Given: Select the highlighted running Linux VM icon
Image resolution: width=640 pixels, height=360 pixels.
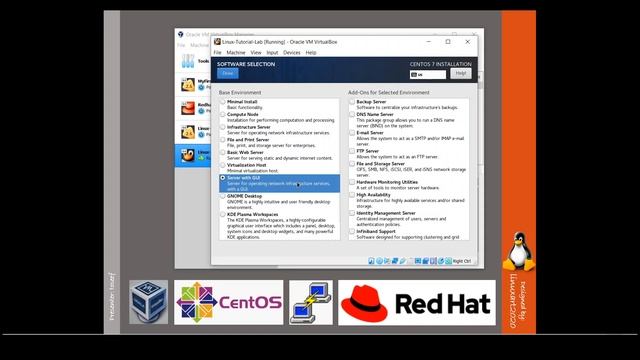Looking at the screenshot, I should click(188, 156).
